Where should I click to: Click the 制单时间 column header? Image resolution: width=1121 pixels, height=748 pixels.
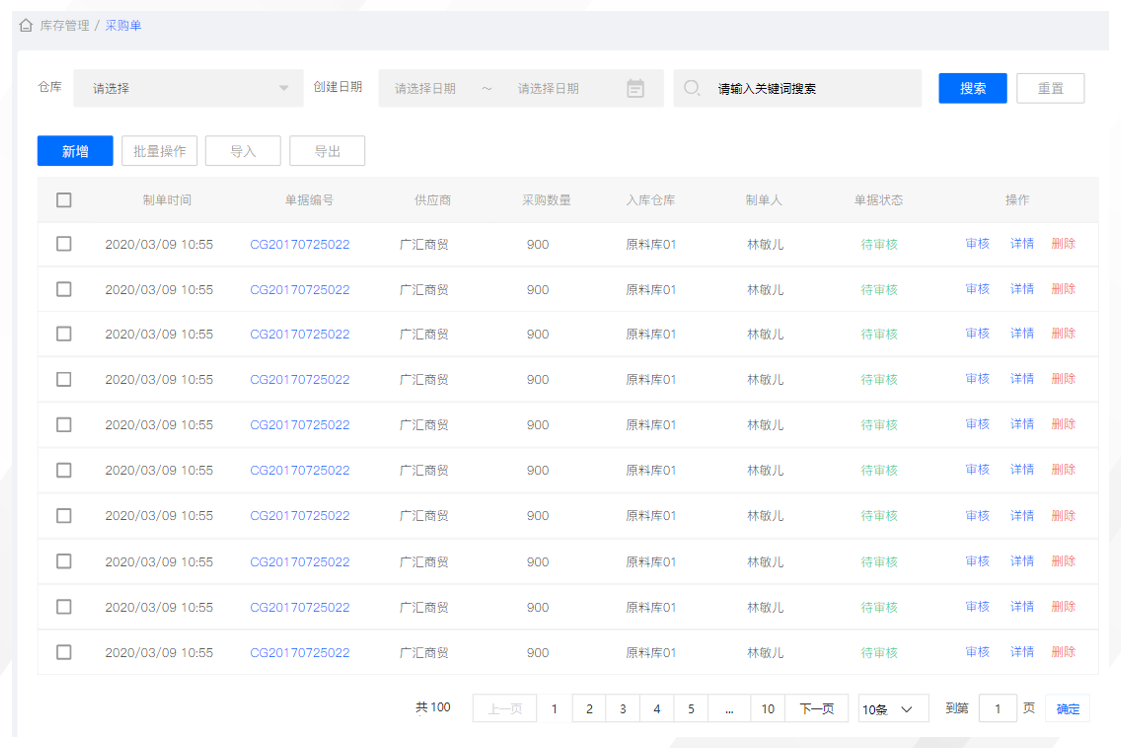click(167, 200)
